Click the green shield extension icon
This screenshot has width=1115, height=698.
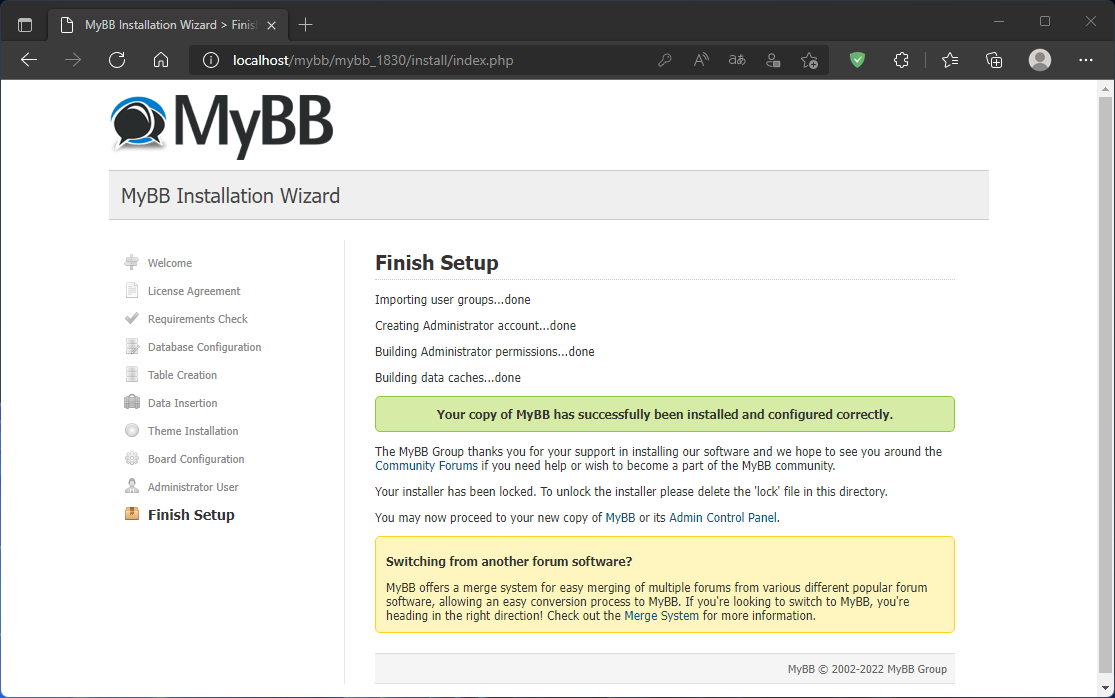click(857, 60)
